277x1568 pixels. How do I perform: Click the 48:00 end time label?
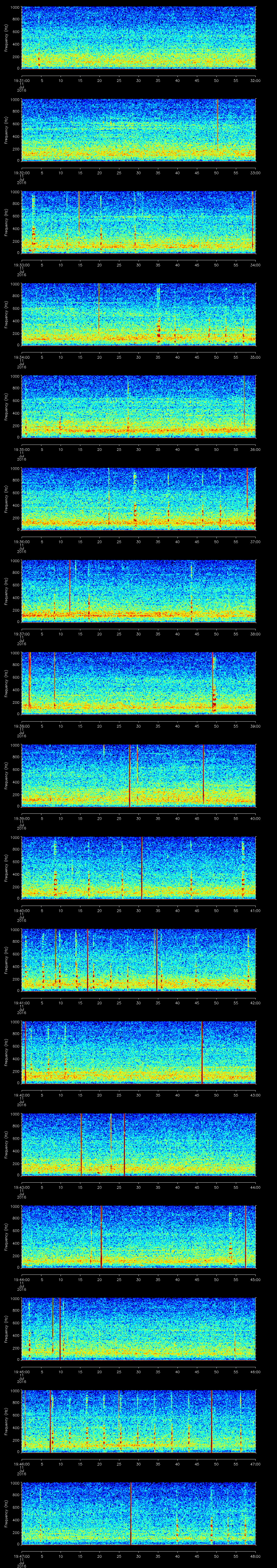tap(255, 1556)
